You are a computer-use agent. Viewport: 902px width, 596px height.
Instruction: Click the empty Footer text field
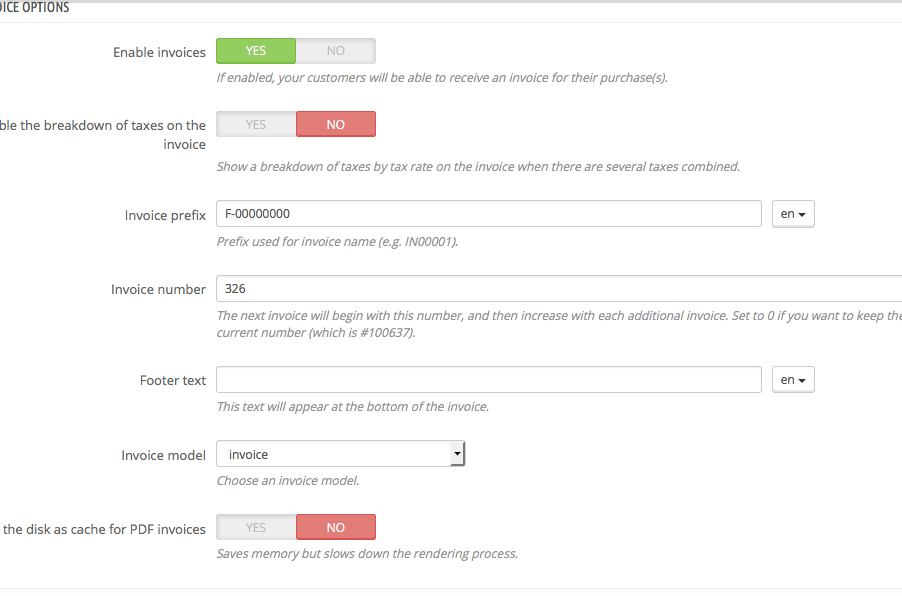[488, 380]
